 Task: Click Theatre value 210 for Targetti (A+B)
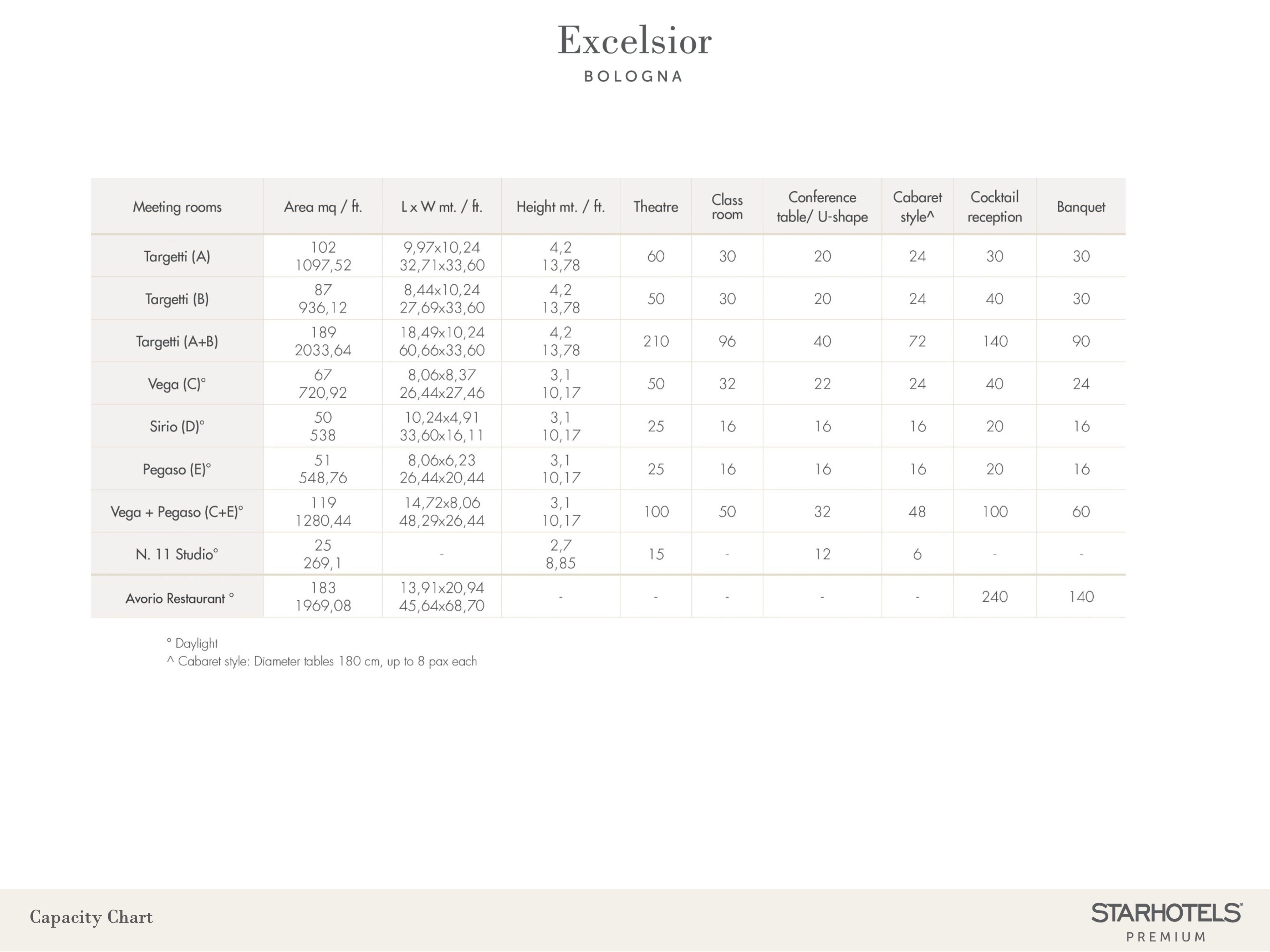point(656,341)
